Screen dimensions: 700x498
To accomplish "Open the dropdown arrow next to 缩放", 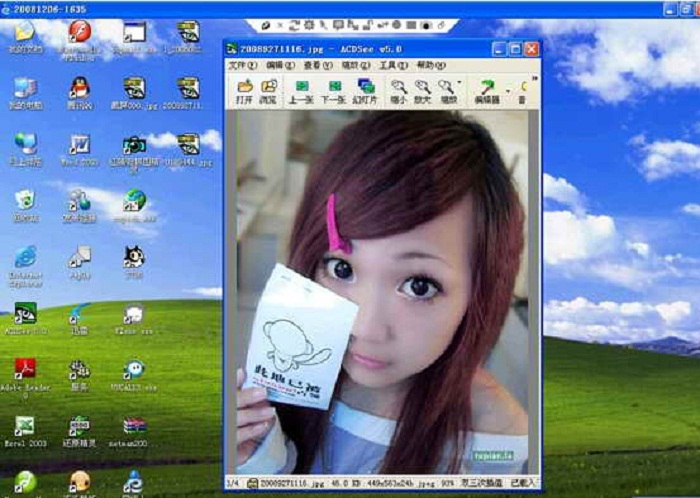I will (459, 83).
